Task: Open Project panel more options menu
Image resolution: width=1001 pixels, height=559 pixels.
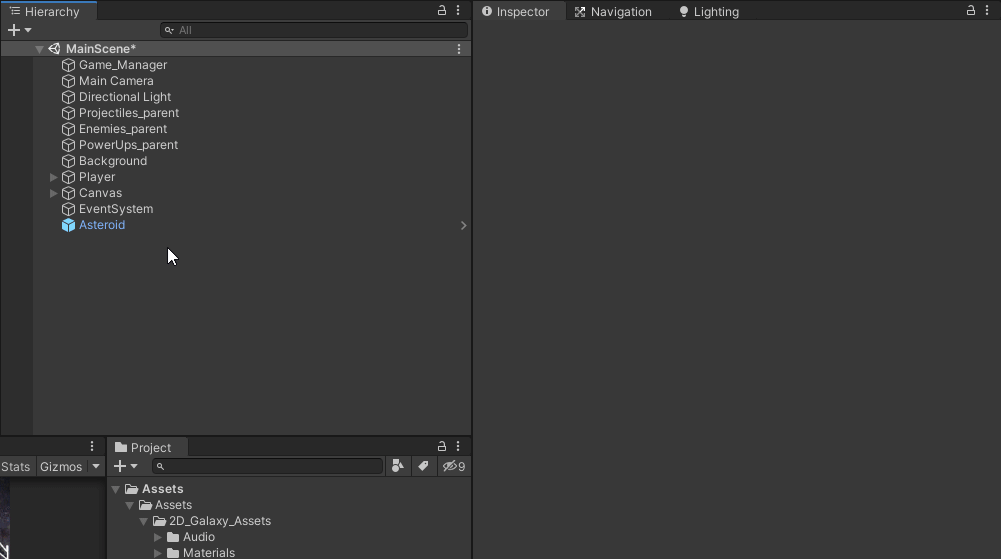Action: tap(458, 446)
